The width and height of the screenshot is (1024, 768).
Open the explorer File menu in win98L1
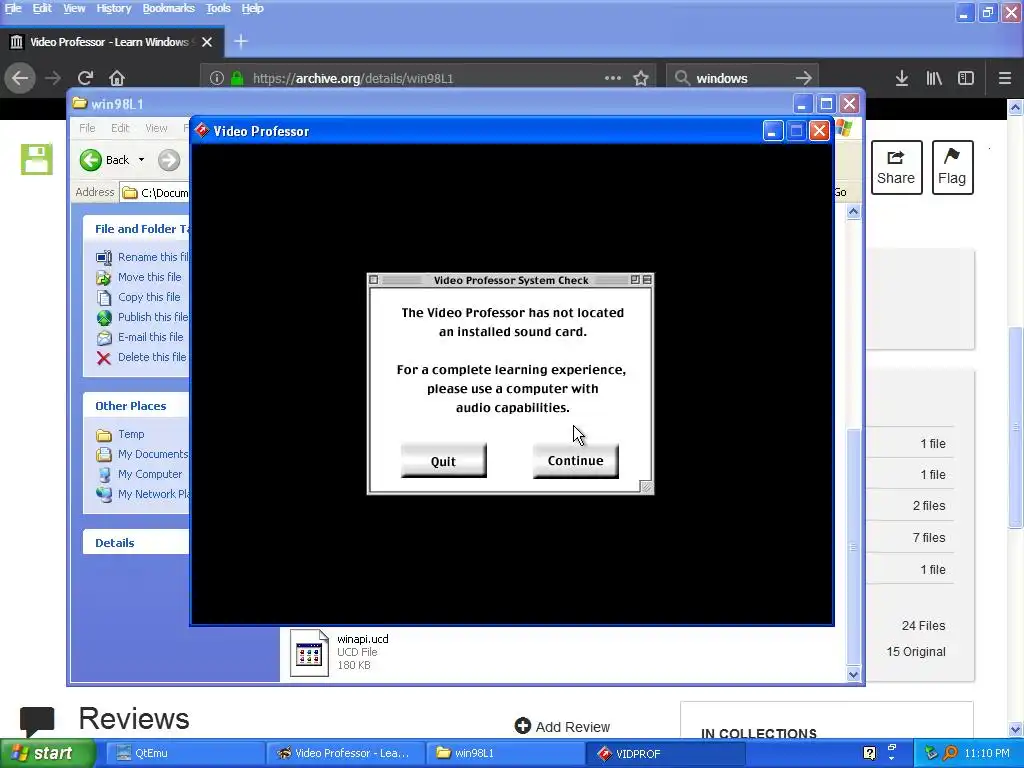pos(88,128)
